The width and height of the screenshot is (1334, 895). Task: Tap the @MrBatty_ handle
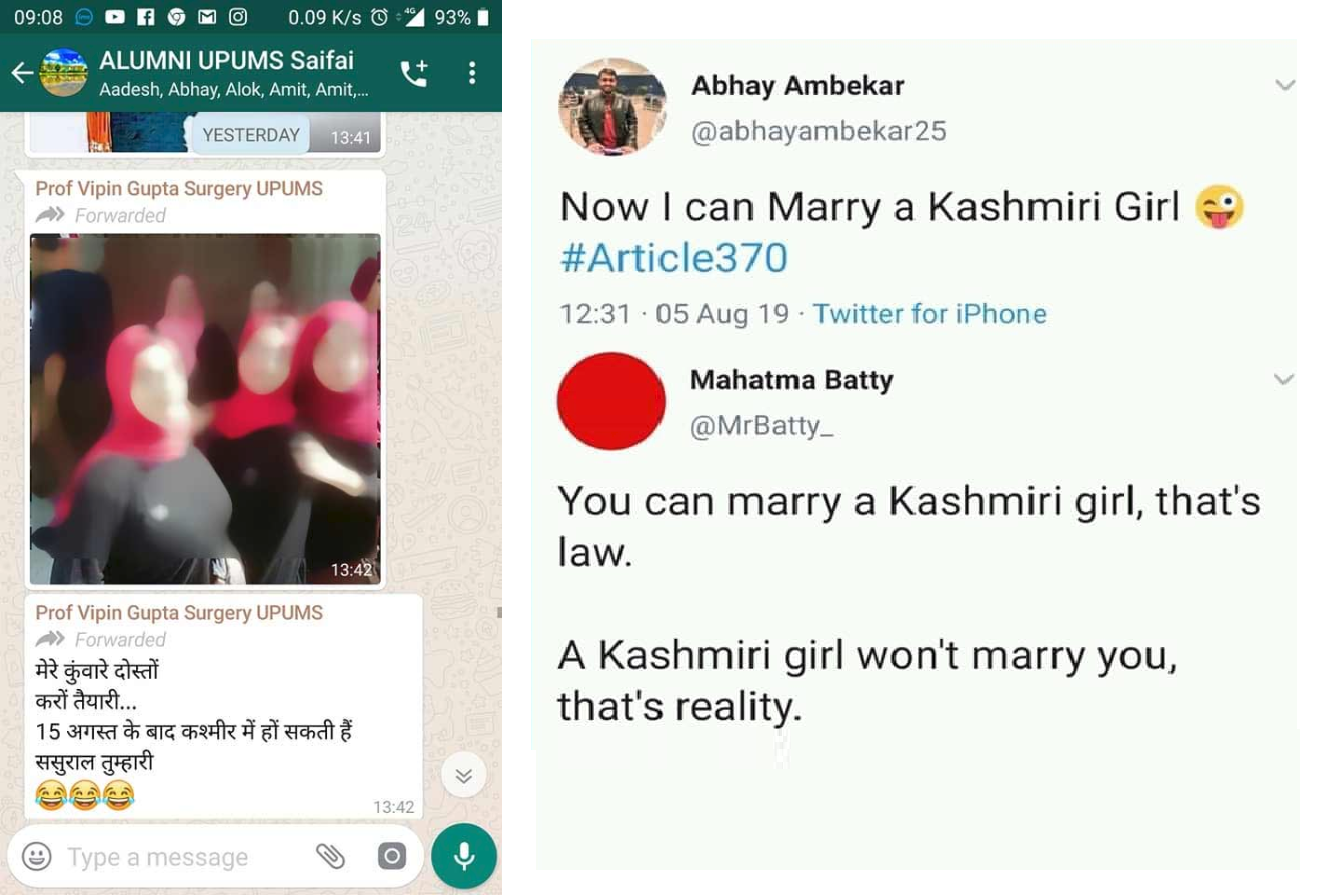(761, 427)
